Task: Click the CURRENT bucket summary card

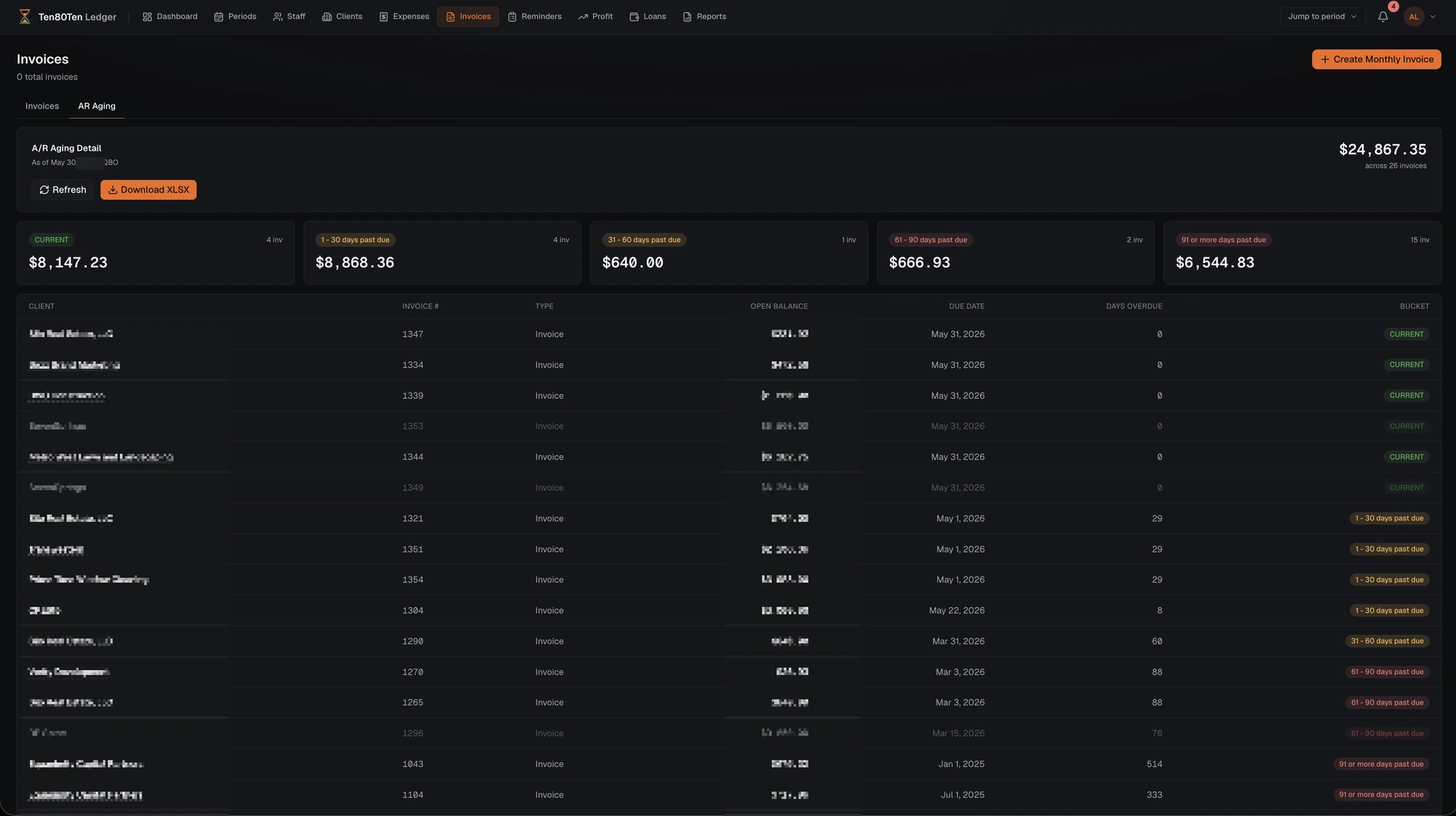Action: (x=155, y=253)
